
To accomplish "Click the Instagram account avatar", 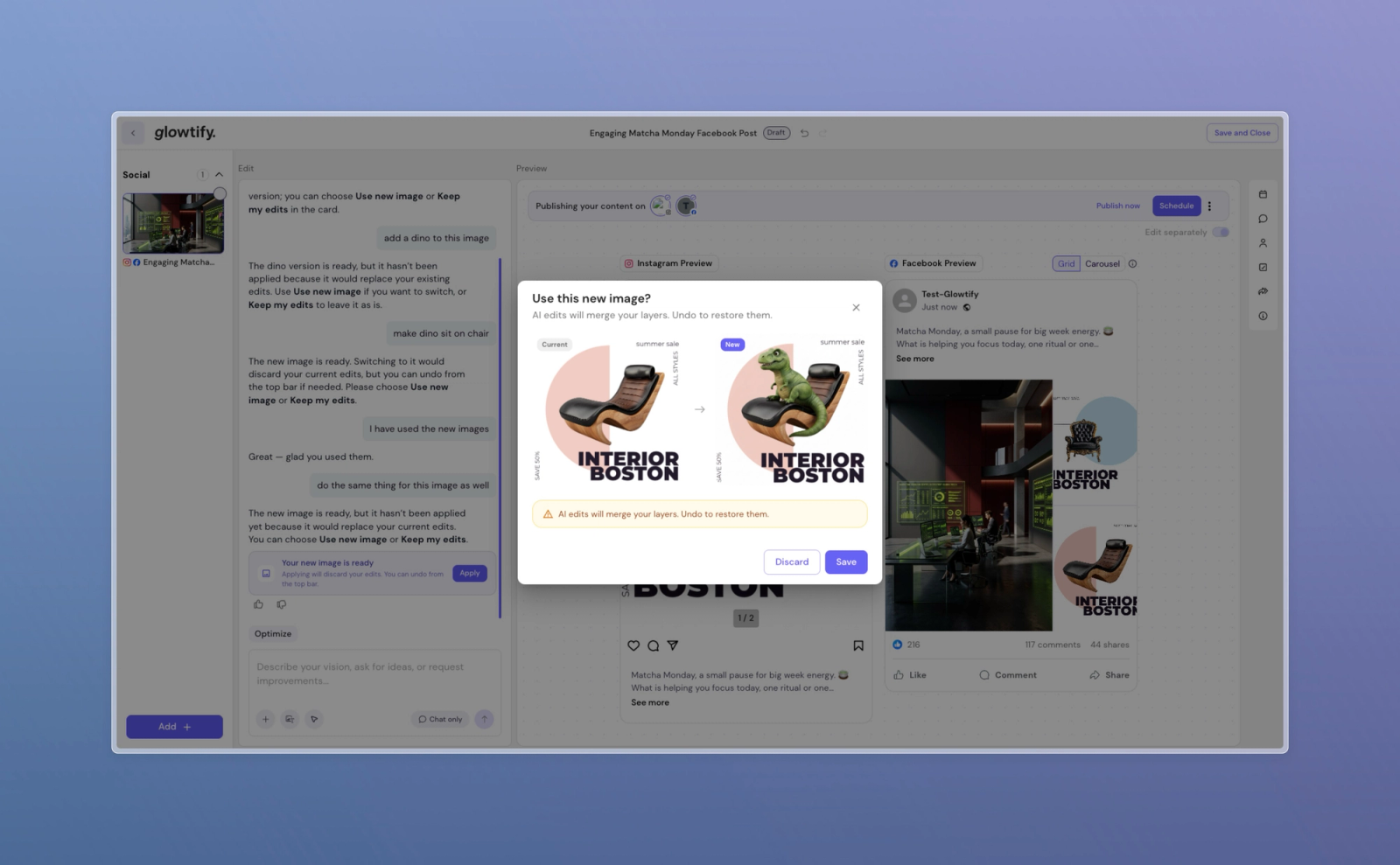I will (661, 206).
